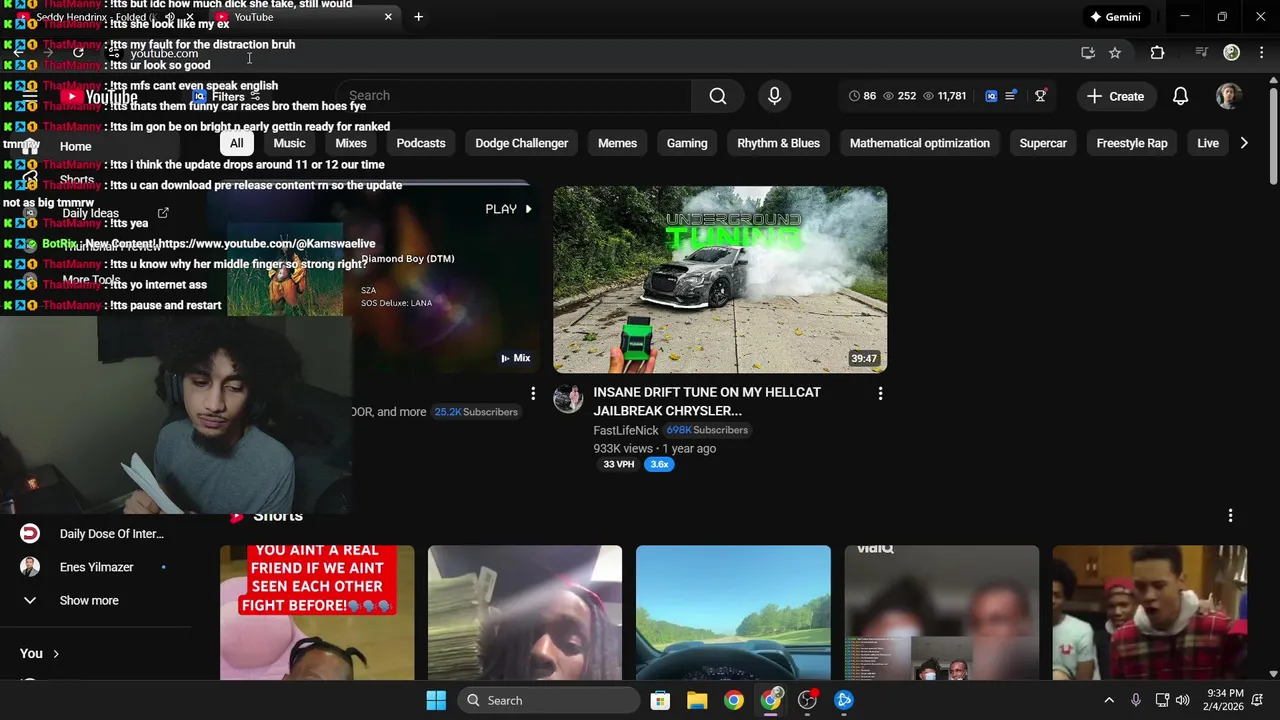Open the Hellcat drift tune thumbnail
This screenshot has height=720, width=1280.
(720, 279)
